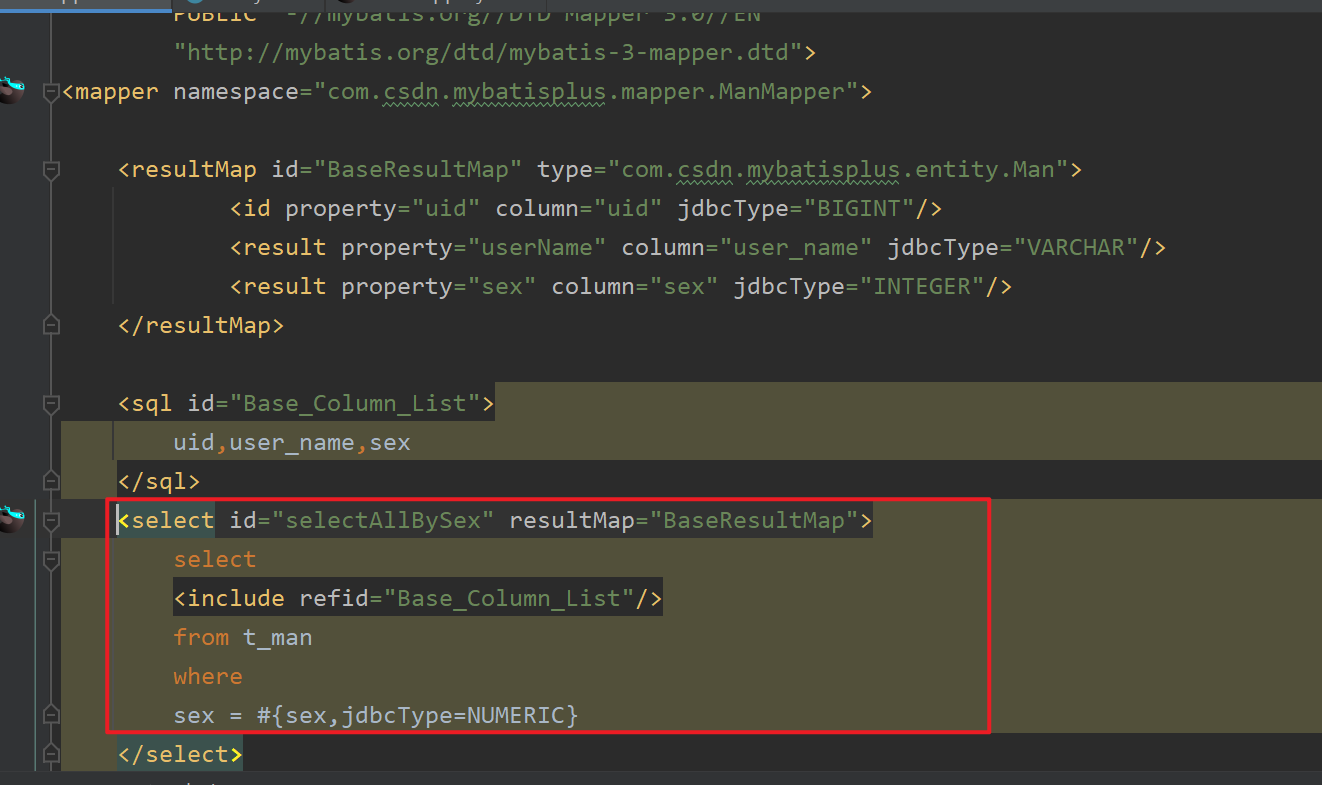Click the closing </resultMap> tag
Viewport: 1322px width, 785px height.
[201, 326]
